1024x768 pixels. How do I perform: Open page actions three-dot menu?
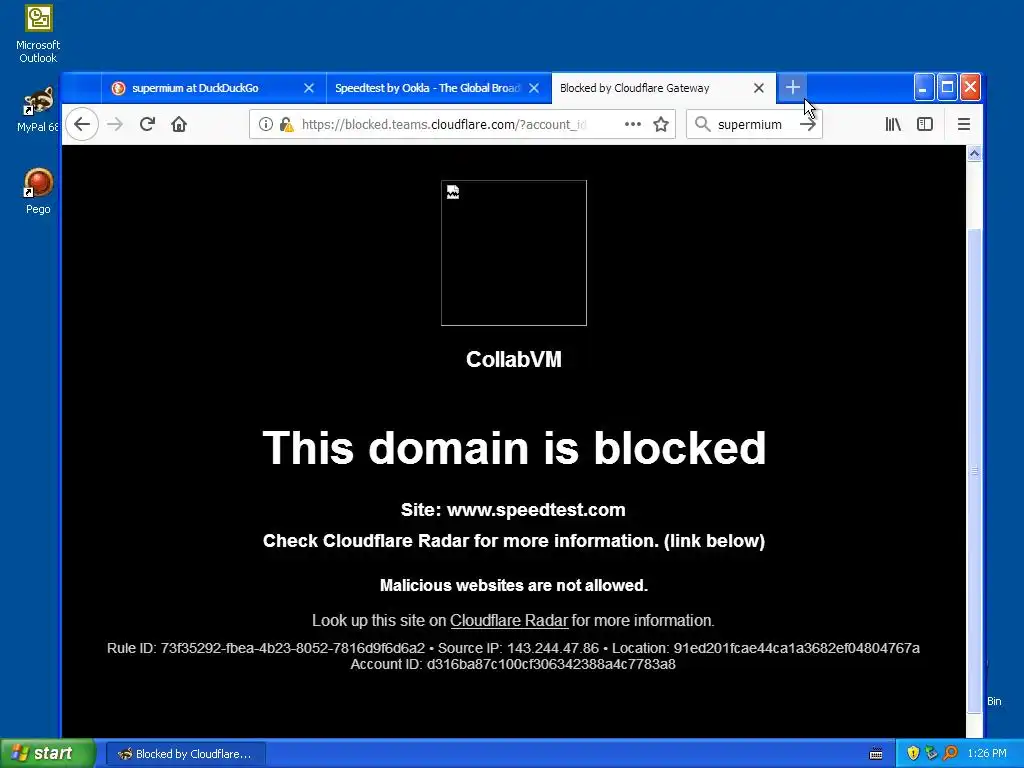click(x=632, y=124)
